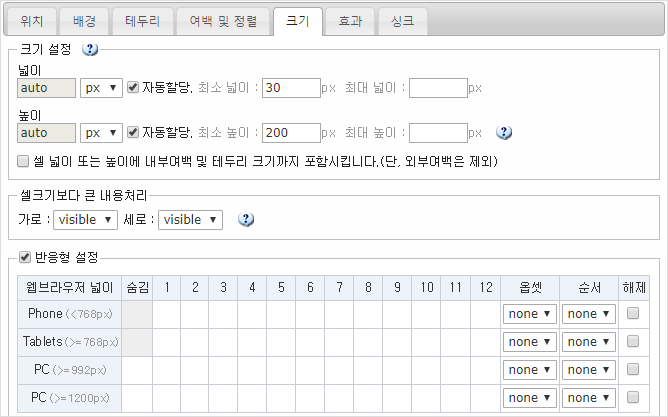668x417 pixels.
Task: Expand the 세로 visible overflow dropdown
Action: [x=190, y=219]
